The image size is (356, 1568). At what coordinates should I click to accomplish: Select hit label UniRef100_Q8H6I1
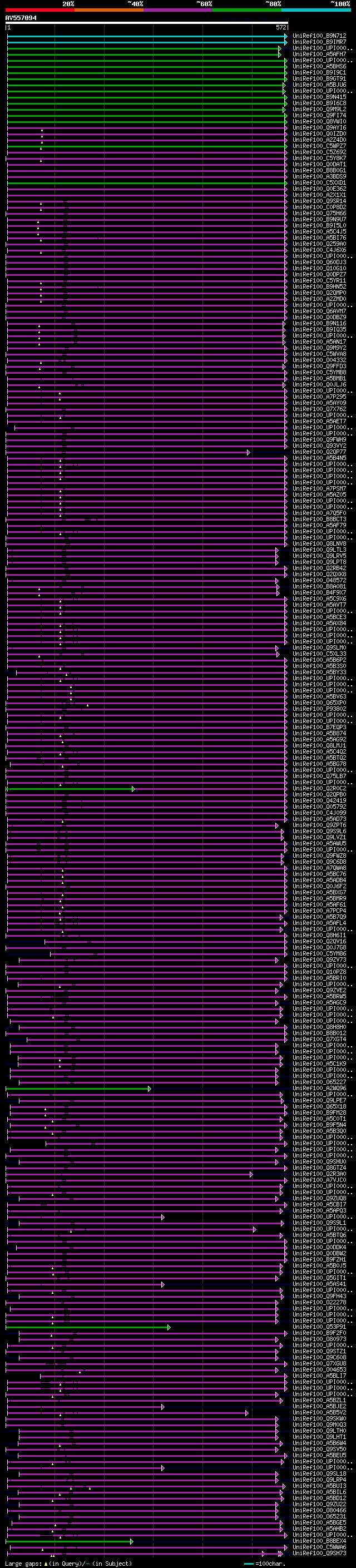(319, 935)
